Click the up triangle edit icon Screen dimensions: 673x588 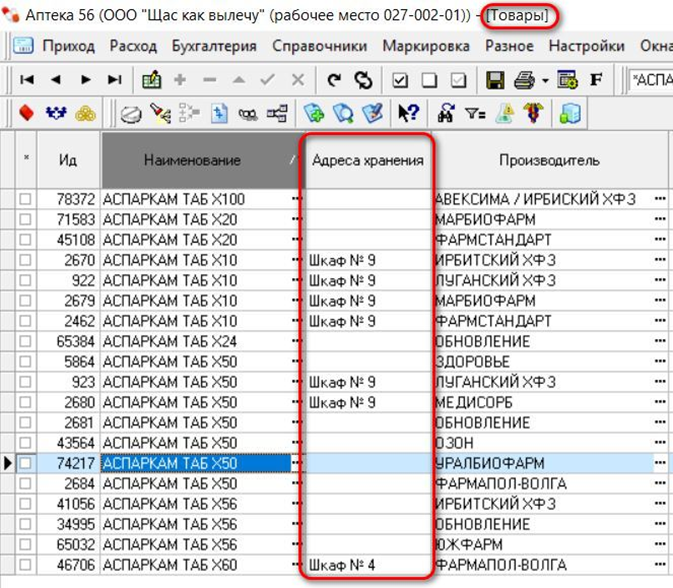(239, 80)
